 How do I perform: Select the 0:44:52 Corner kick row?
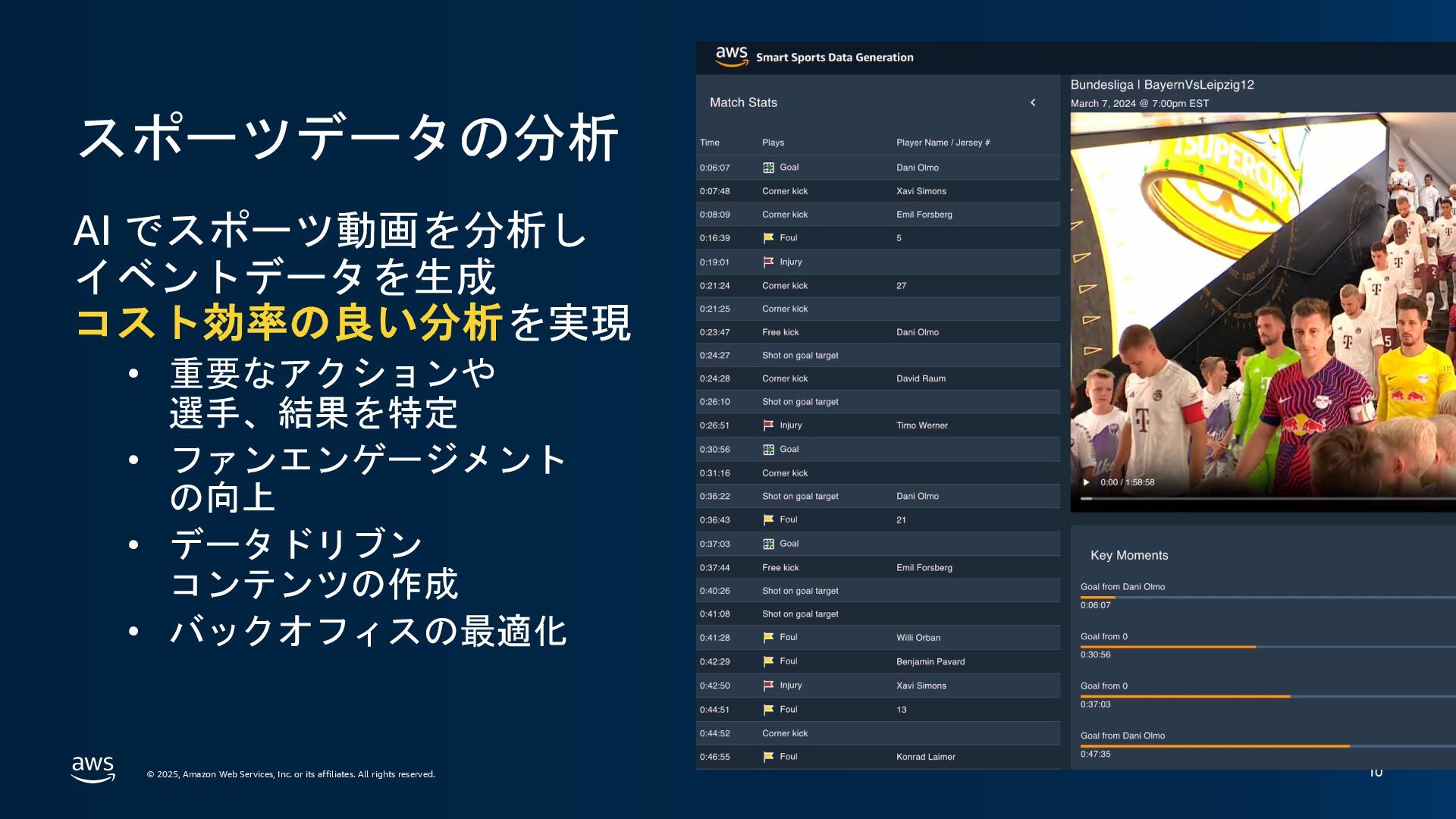(x=878, y=733)
